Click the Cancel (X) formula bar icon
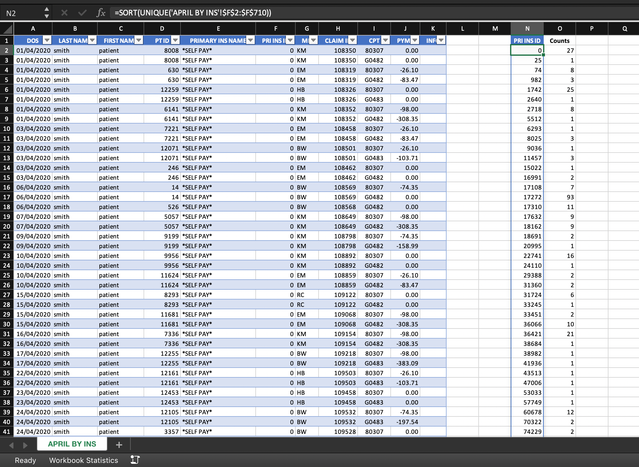This screenshot has height=467, width=639. [x=64, y=13]
